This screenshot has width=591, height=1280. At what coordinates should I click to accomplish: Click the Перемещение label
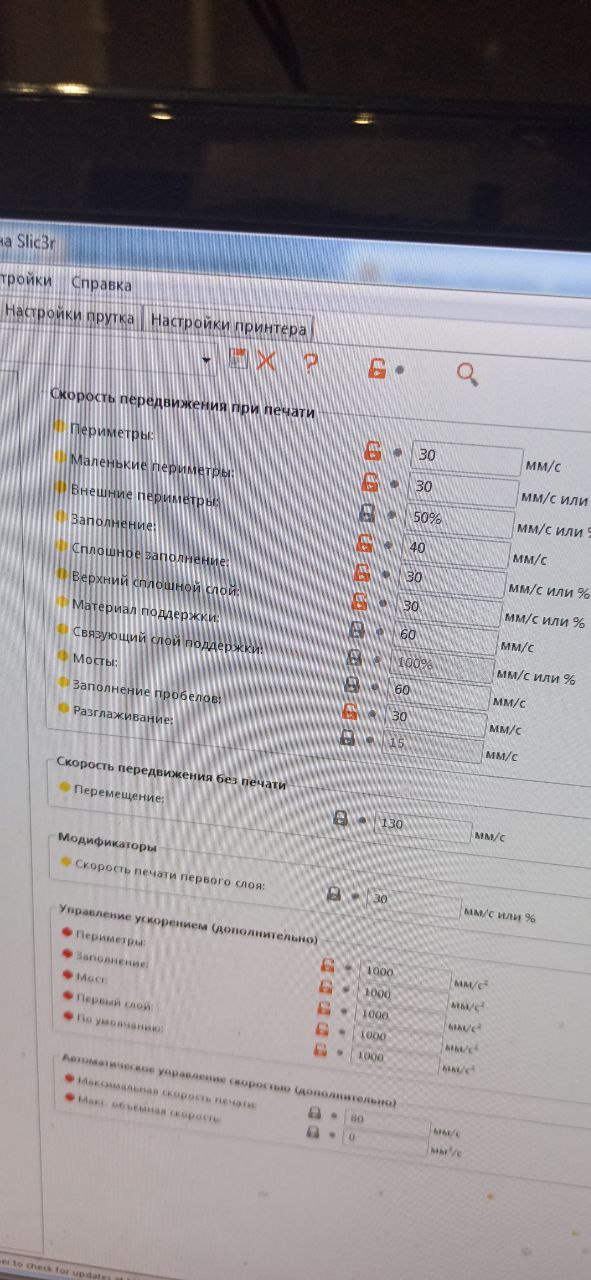[119, 794]
